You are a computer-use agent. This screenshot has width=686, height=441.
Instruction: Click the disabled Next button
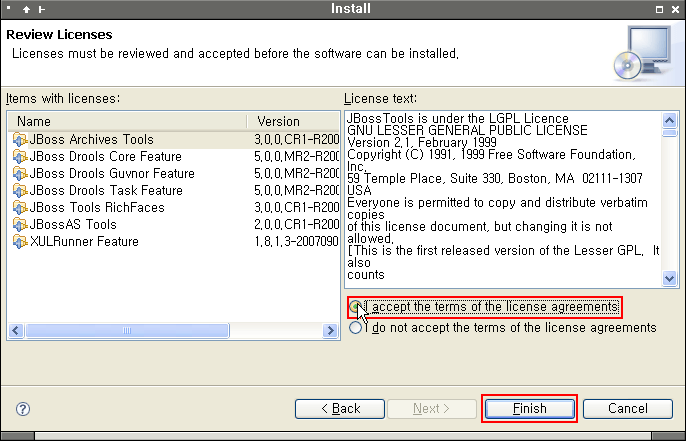tap(431, 409)
